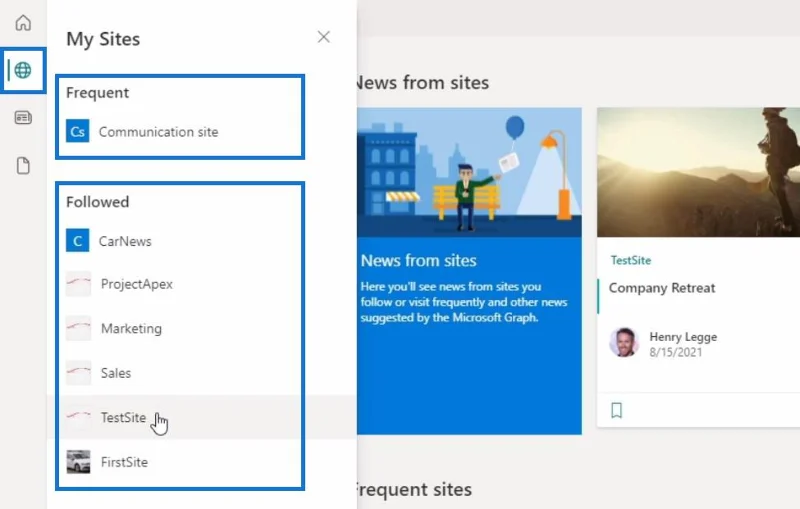This screenshot has width=800, height=509.
Task: Open the FirstSite followed site
Action: [124, 462]
